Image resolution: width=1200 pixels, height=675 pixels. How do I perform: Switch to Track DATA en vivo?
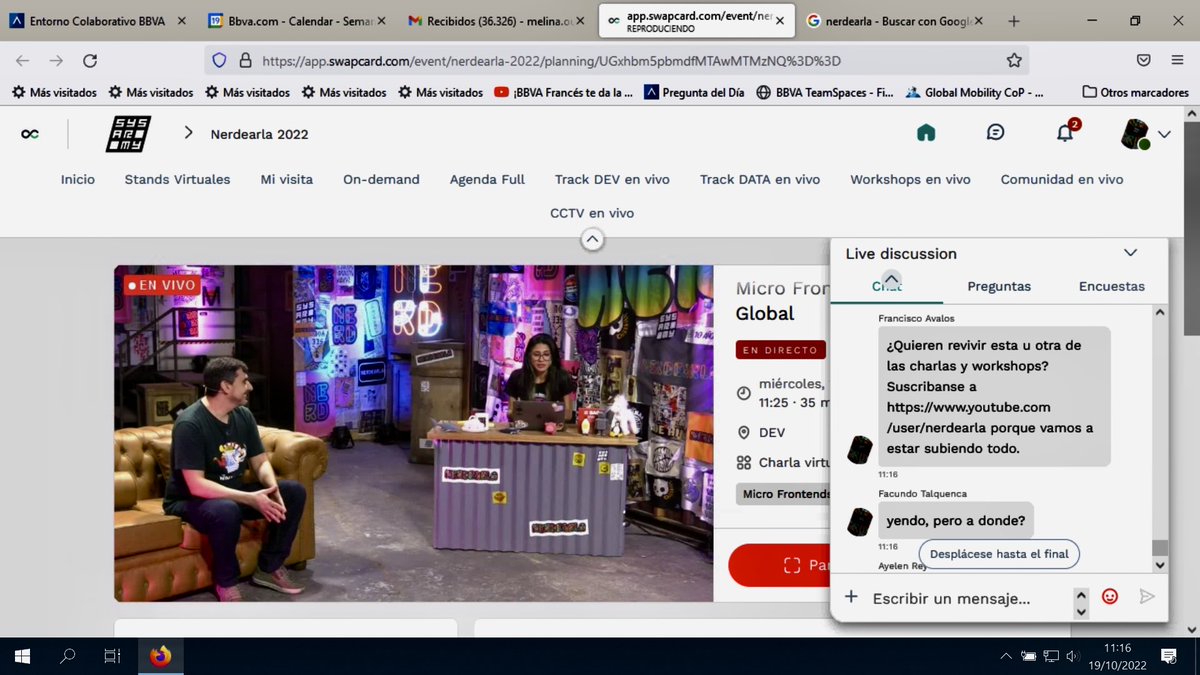point(760,179)
